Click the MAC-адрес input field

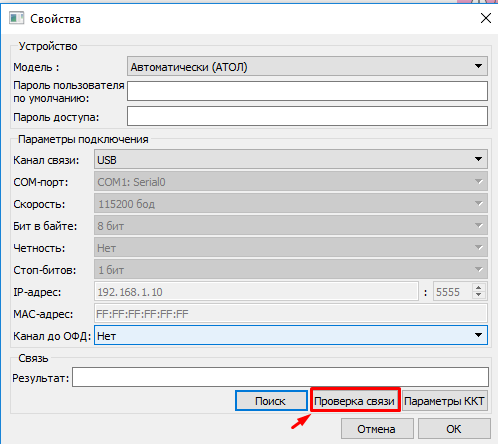point(291,313)
